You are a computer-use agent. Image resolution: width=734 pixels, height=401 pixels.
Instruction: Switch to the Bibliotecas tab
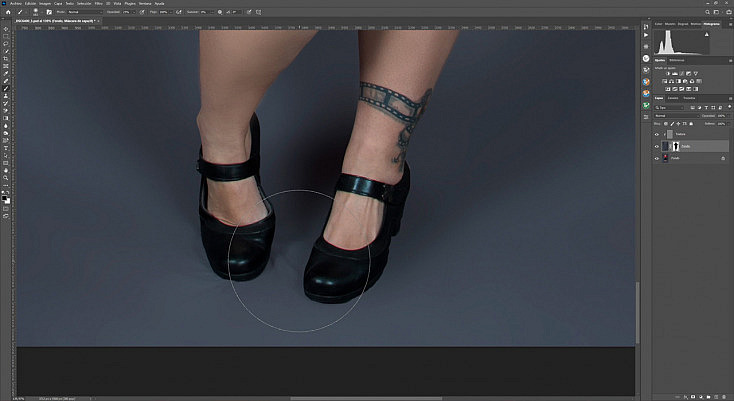[677, 60]
